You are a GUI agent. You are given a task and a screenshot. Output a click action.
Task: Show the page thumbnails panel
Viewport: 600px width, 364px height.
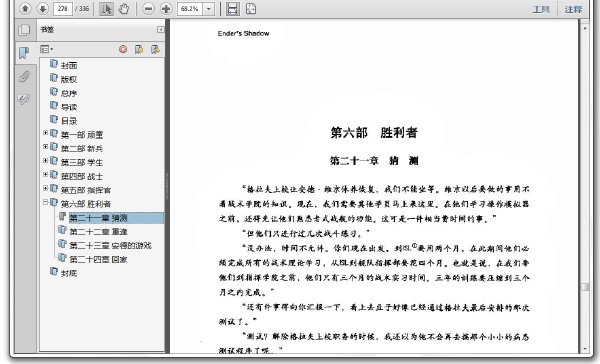tap(24, 30)
